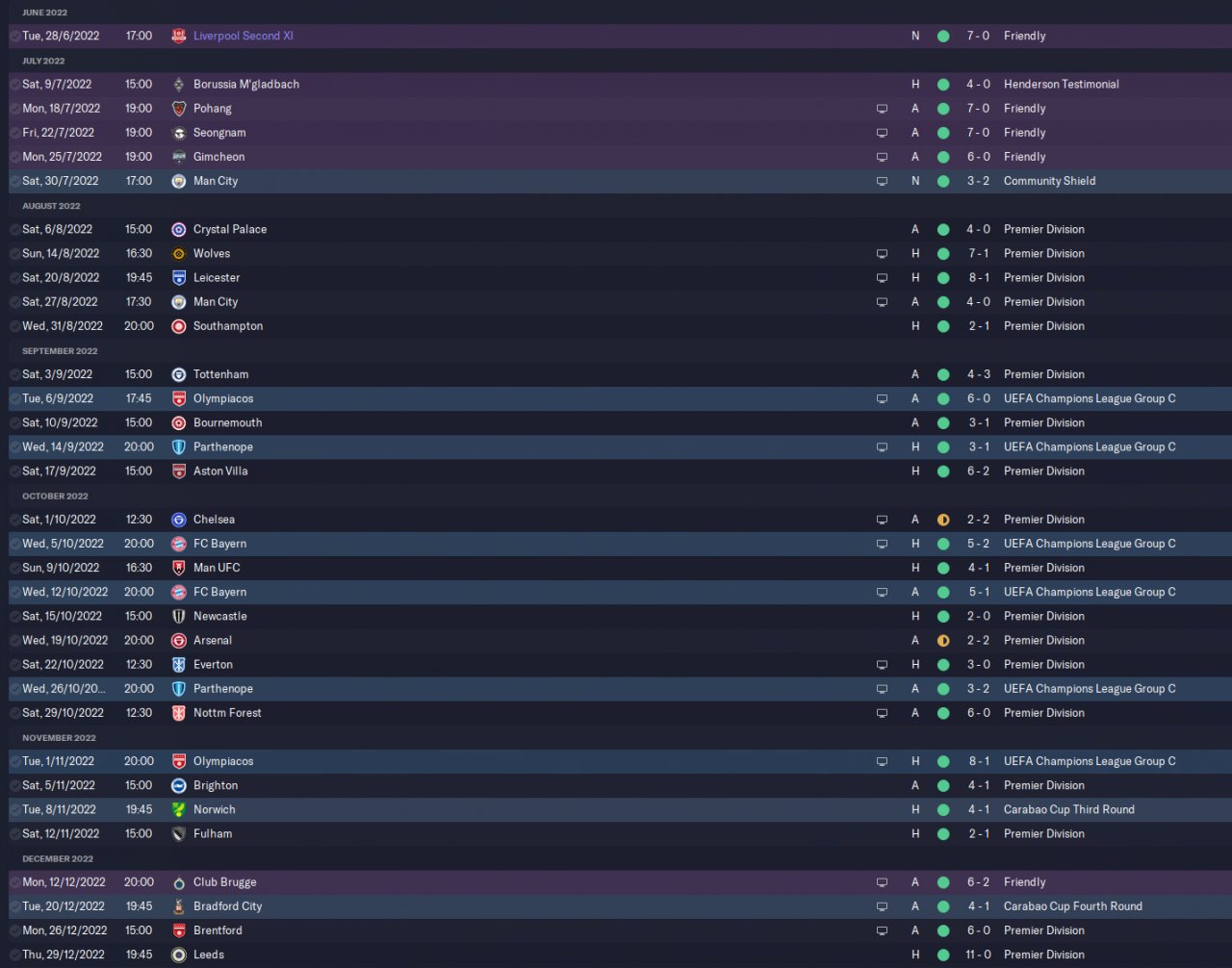
Task: Click the Crystal Palace club badge
Action: click(x=178, y=229)
